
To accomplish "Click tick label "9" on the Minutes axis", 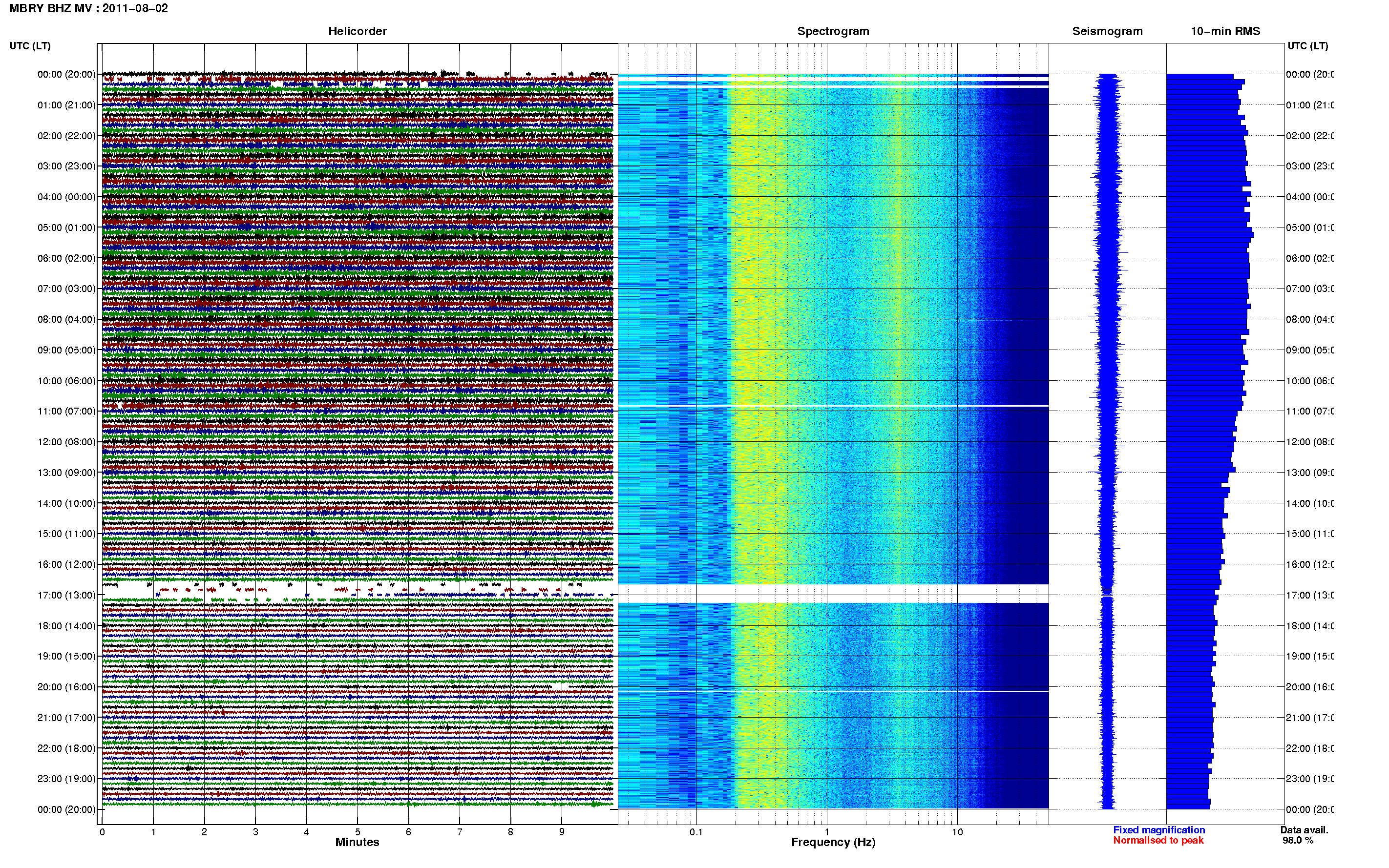I will tap(562, 832).
